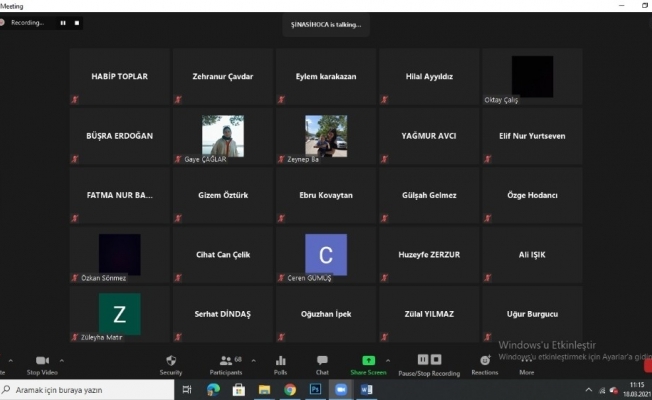Stop the recording using the square button
652x400 pixels.
(77, 22)
